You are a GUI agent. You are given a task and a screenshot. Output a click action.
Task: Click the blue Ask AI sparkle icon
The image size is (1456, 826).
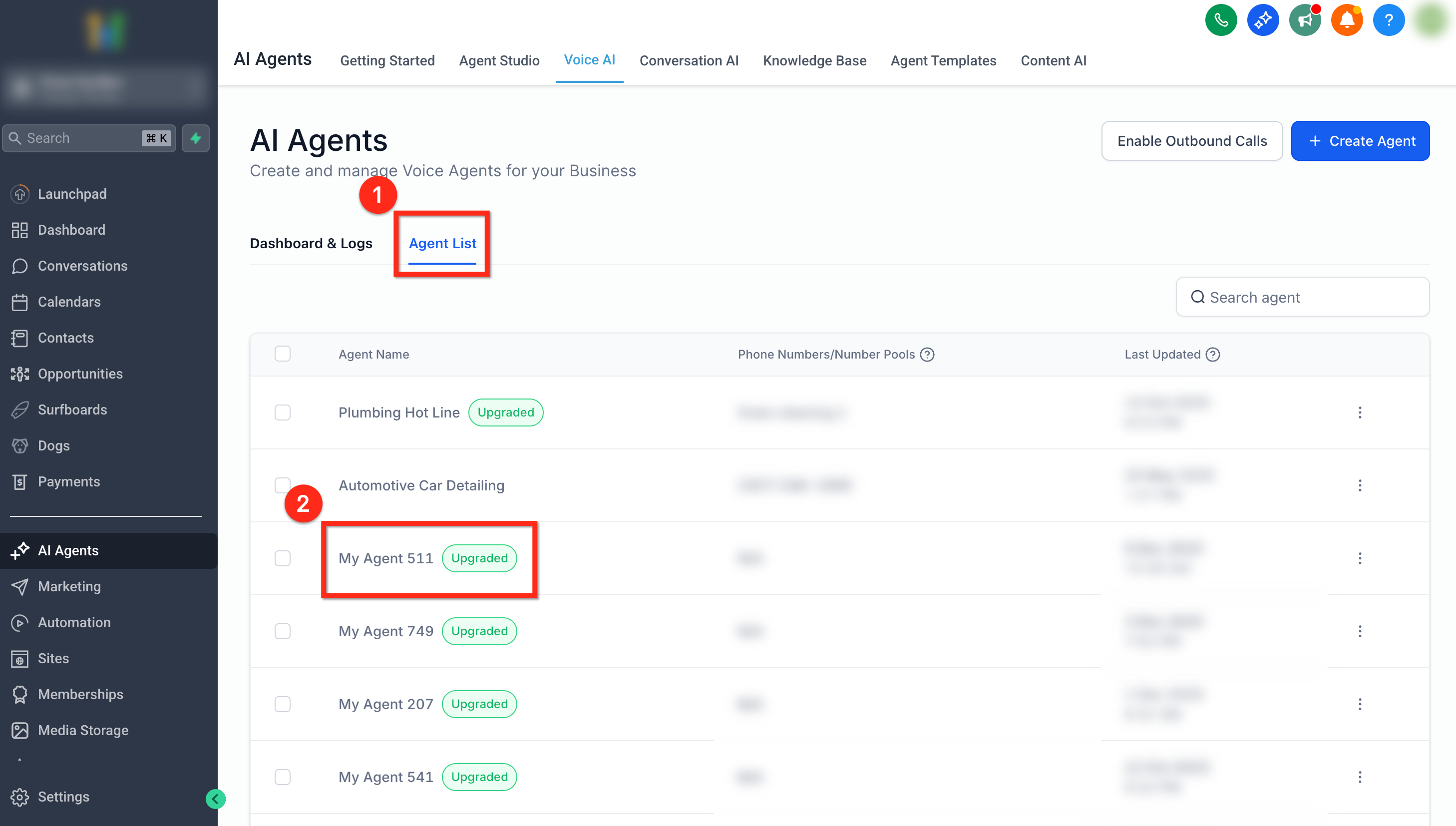pyautogui.click(x=1263, y=20)
